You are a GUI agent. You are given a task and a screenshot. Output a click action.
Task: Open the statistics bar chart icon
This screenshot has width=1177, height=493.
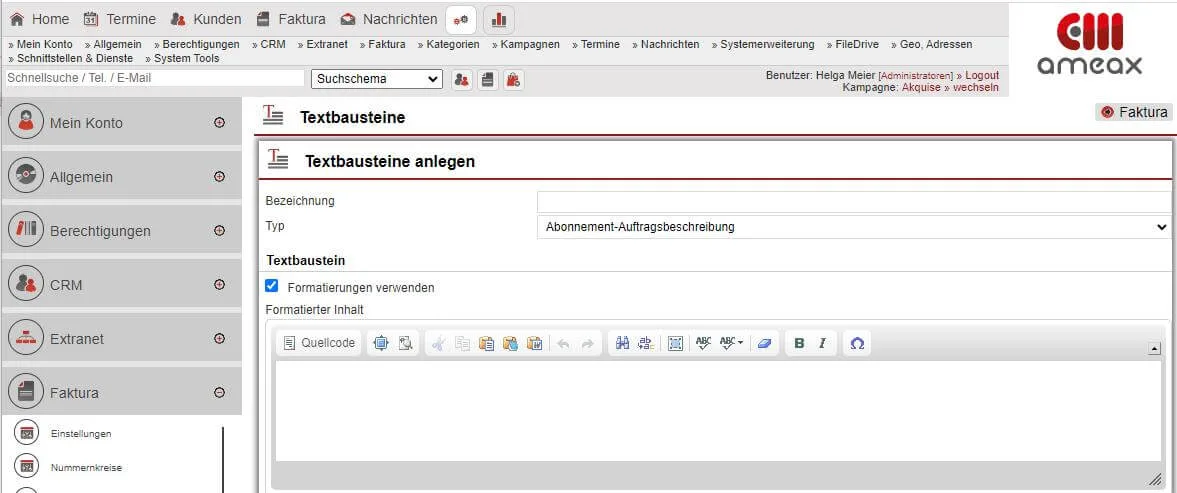(x=498, y=19)
